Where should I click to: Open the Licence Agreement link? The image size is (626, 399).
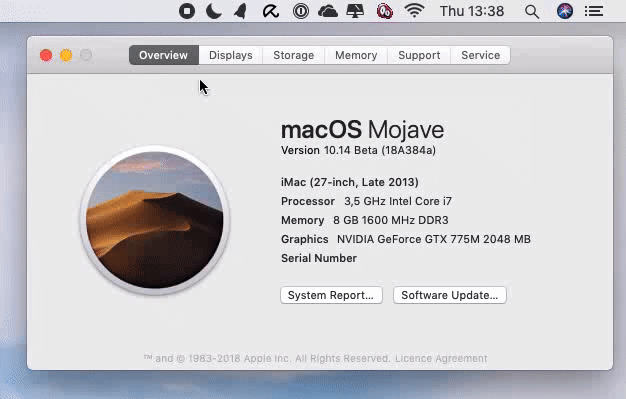point(441,358)
